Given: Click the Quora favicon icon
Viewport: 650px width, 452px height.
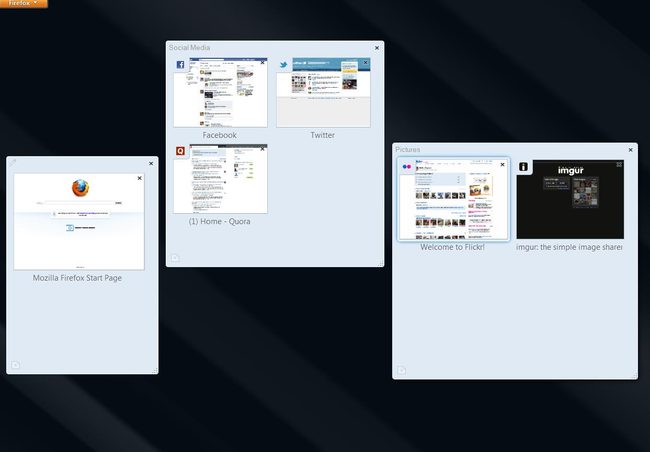Looking at the screenshot, I should pyautogui.click(x=180, y=151).
